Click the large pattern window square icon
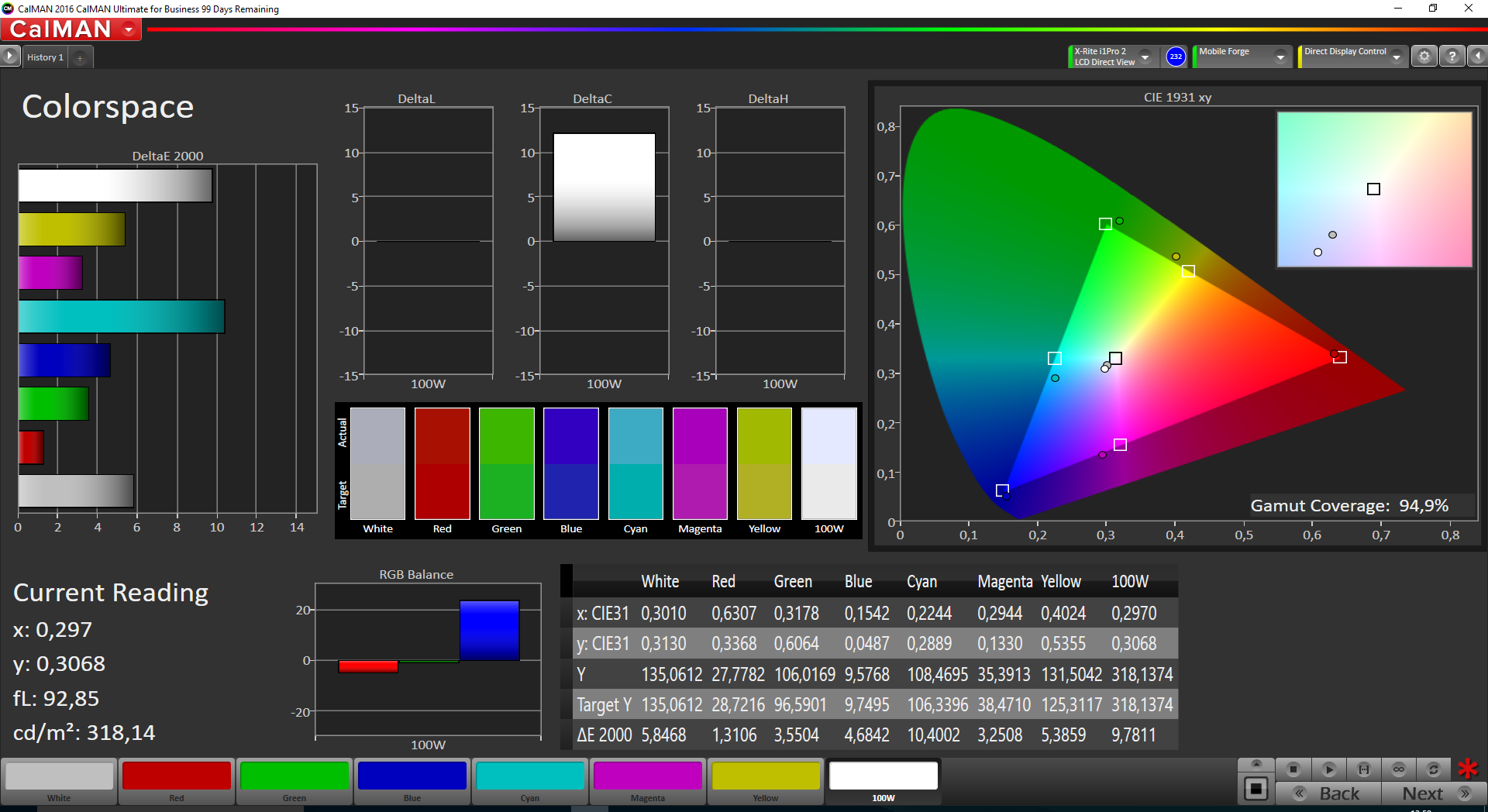 point(1256,790)
